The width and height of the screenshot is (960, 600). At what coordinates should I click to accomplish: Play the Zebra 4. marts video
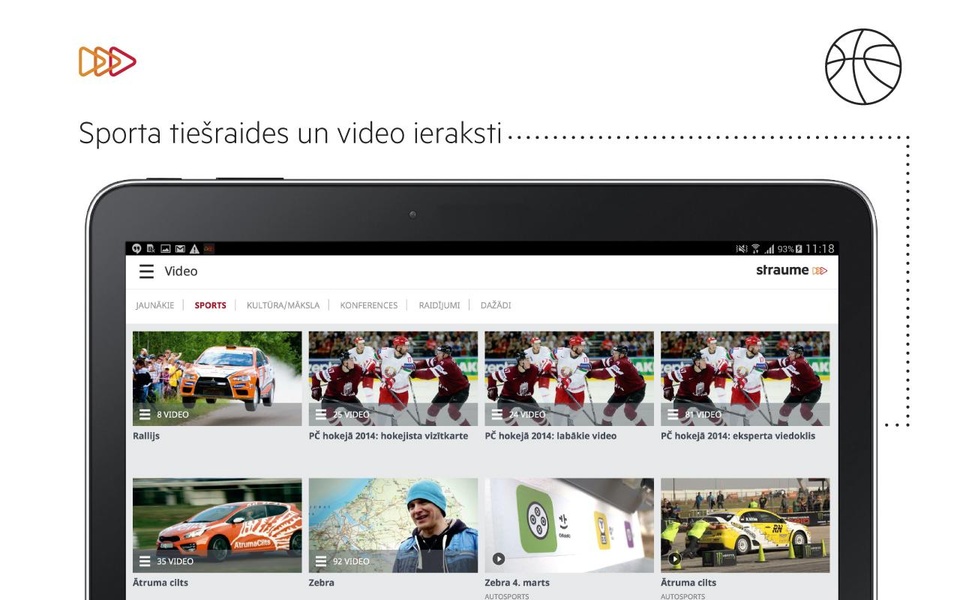(498, 558)
